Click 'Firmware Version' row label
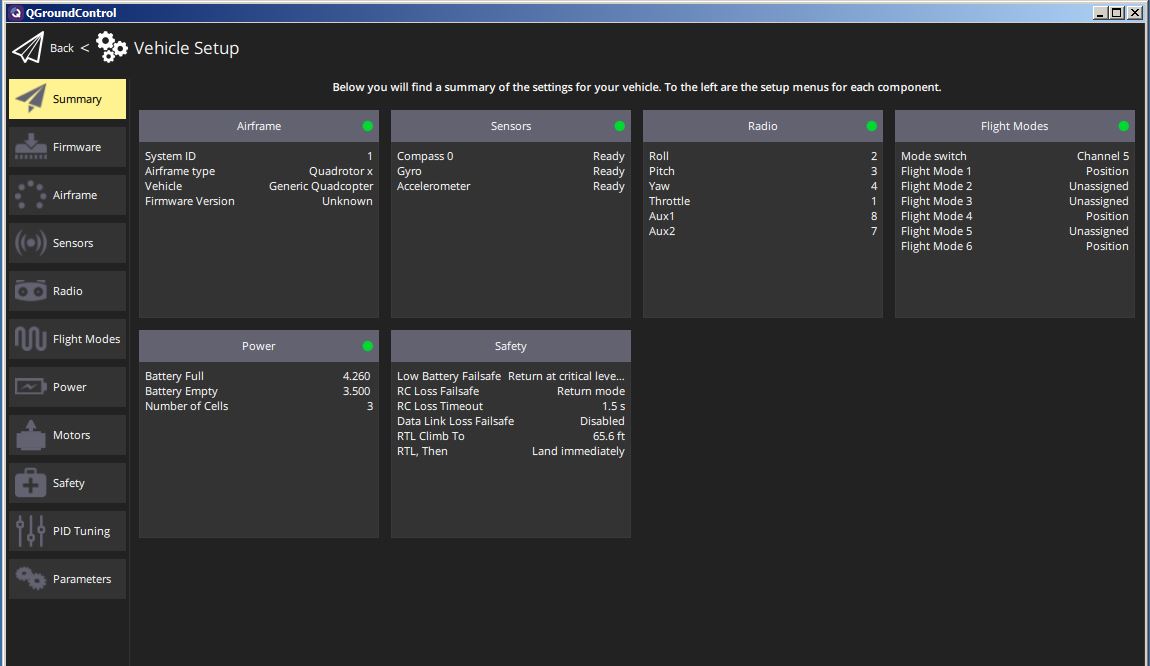Image resolution: width=1150 pixels, height=666 pixels. tap(189, 201)
